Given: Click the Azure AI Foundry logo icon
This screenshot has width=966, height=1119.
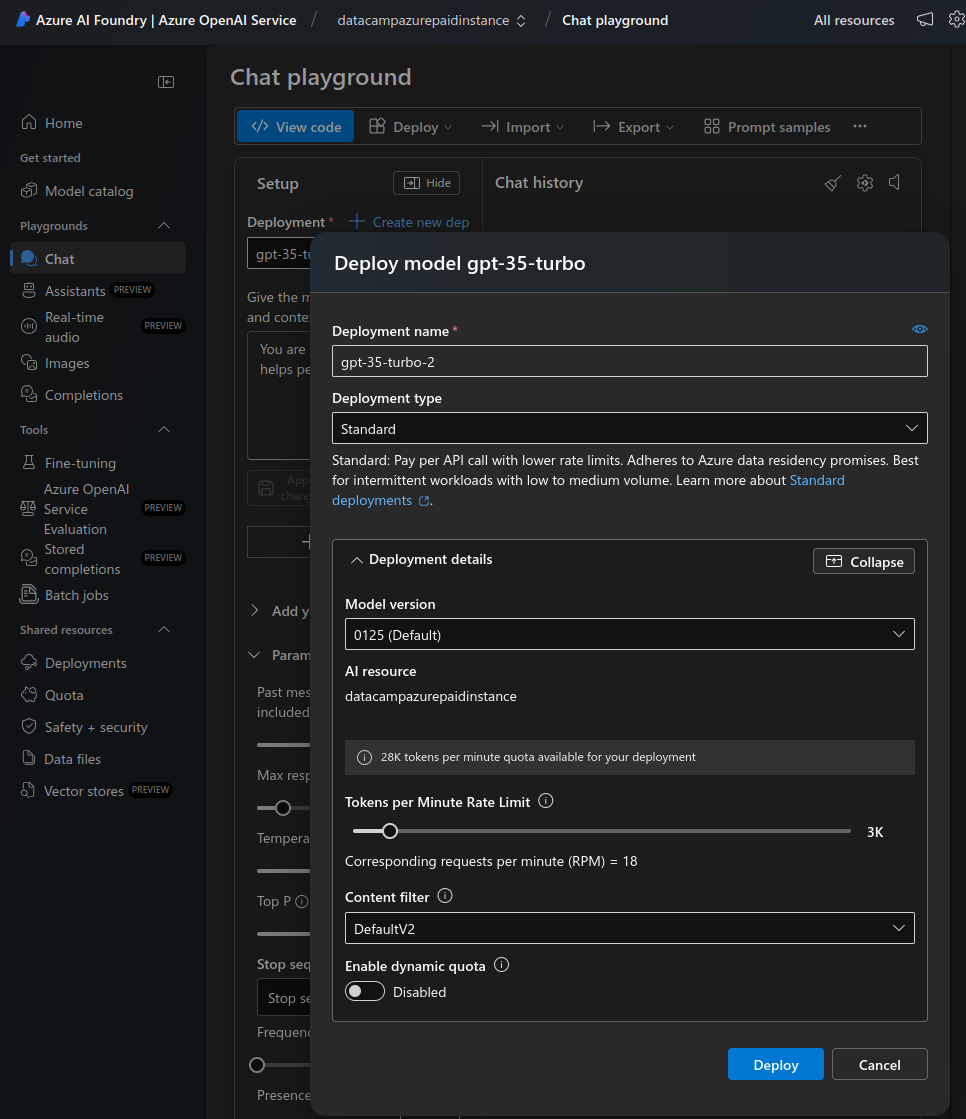Looking at the screenshot, I should pos(23,19).
